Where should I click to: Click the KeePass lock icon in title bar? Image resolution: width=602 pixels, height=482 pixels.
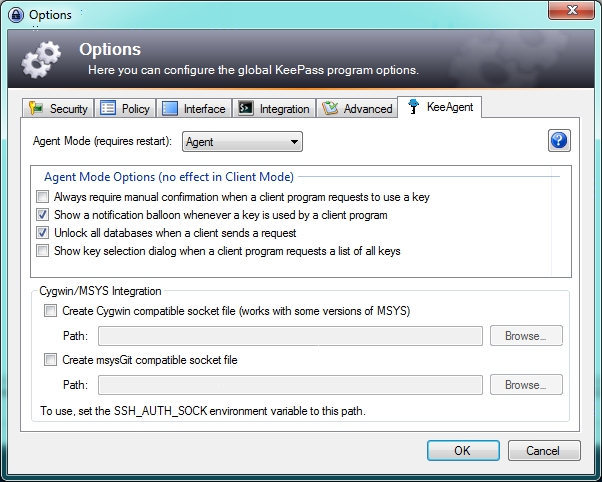point(16,15)
